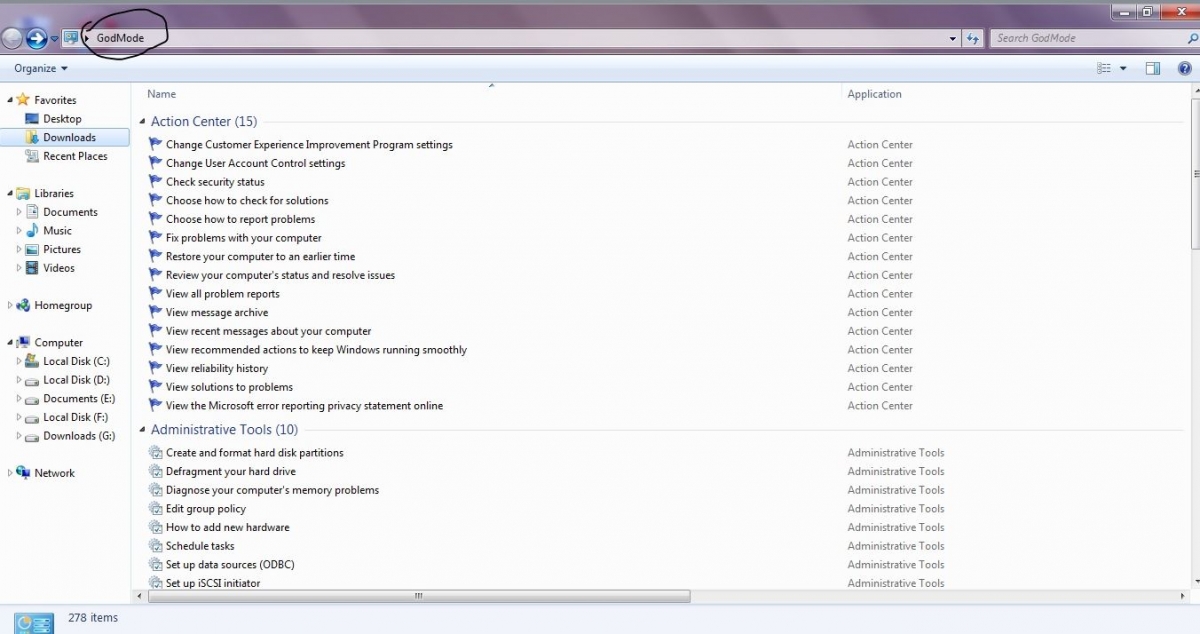Click the Back navigation arrow button

[x=11, y=38]
